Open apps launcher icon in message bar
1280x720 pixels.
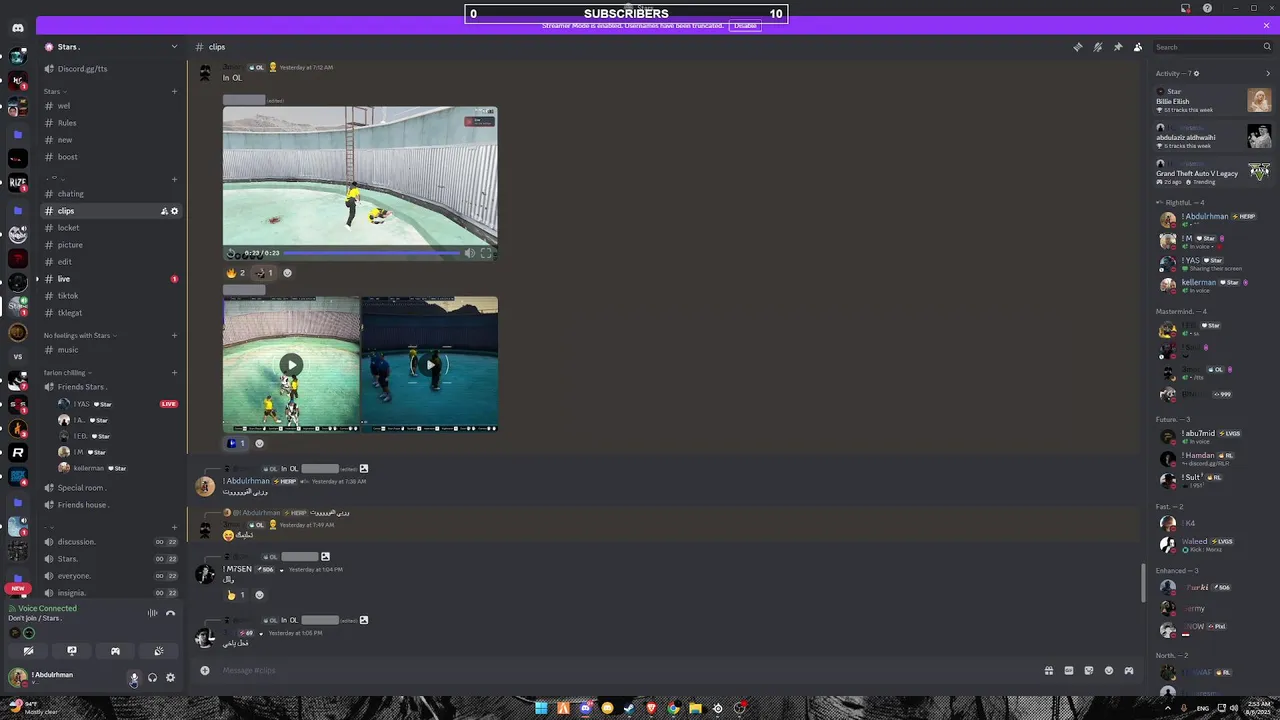coord(1128,670)
